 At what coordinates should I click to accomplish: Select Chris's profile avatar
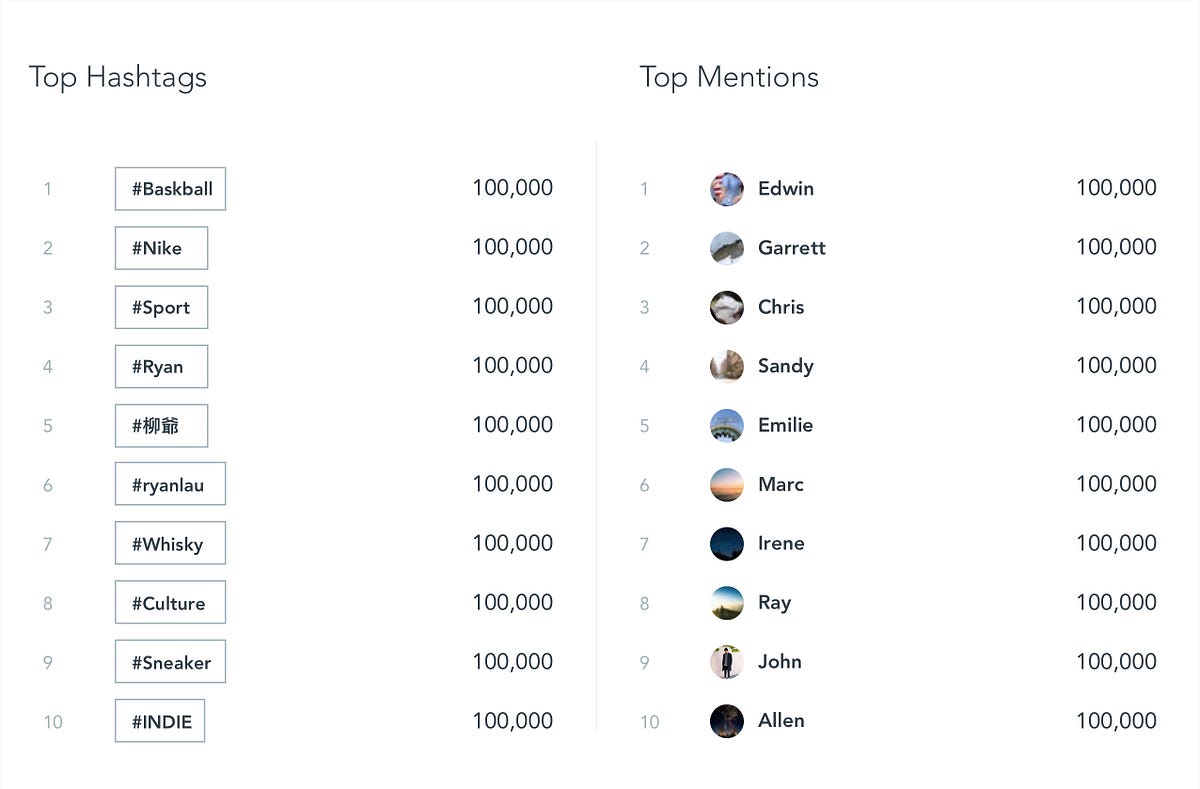[727, 307]
